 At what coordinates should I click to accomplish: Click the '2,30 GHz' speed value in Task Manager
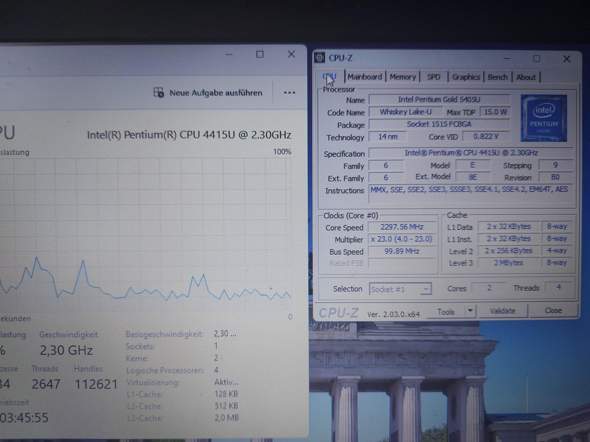click(66, 351)
